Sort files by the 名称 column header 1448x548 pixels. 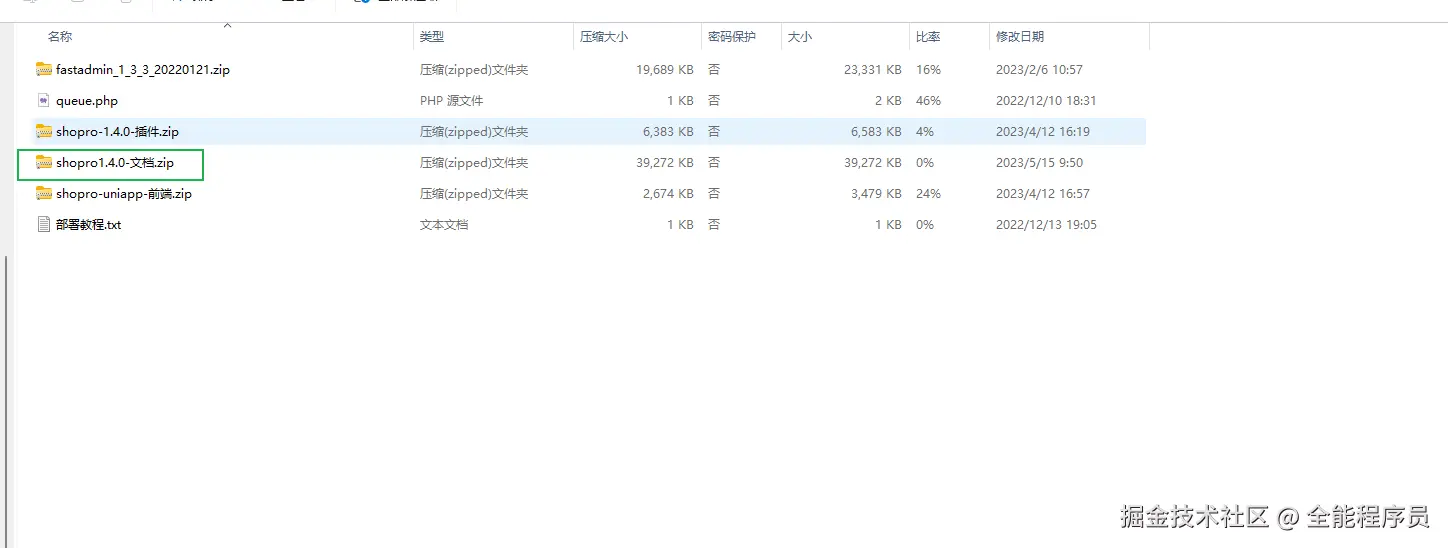click(x=60, y=37)
